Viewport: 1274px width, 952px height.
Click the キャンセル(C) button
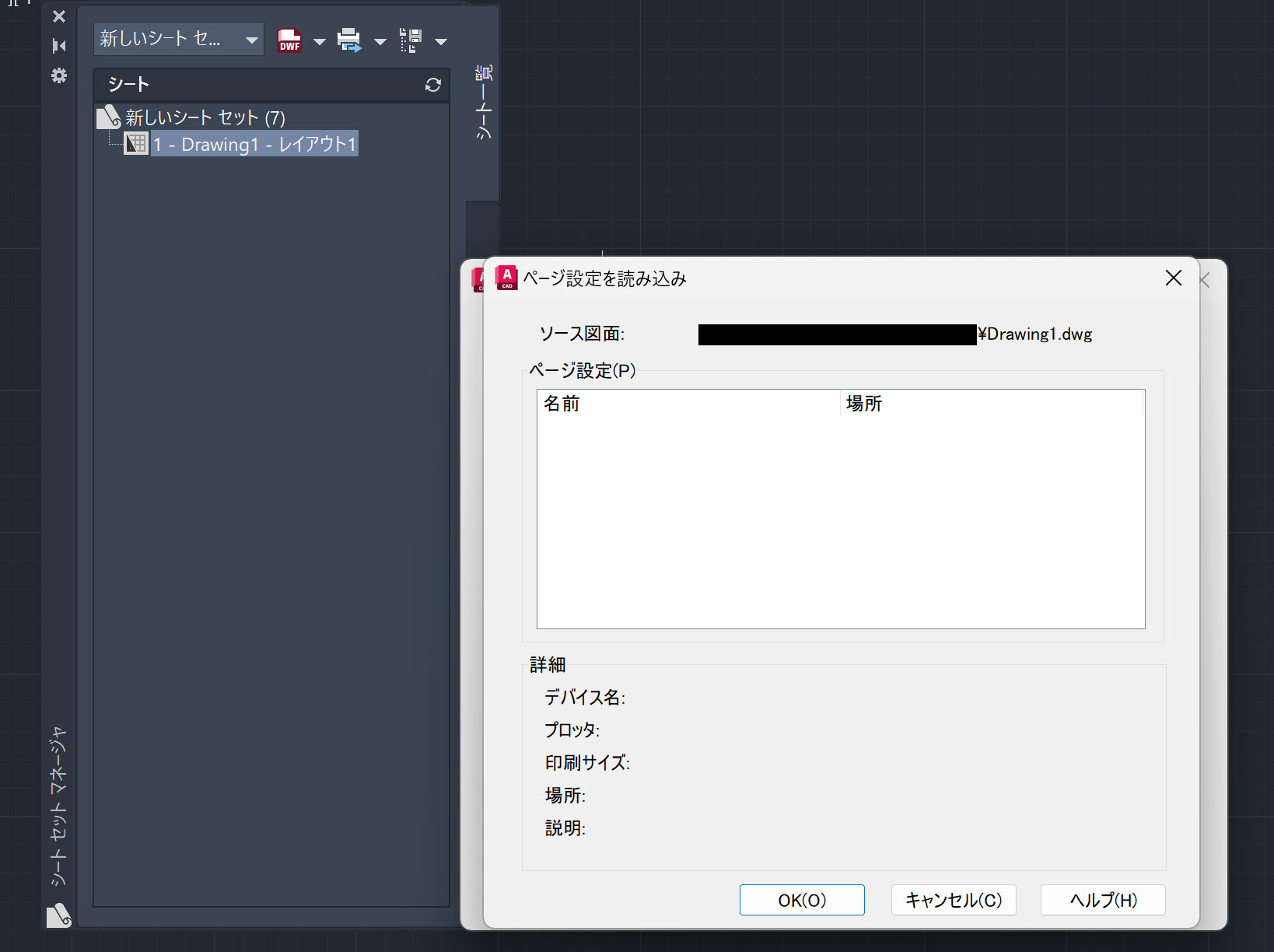point(953,900)
